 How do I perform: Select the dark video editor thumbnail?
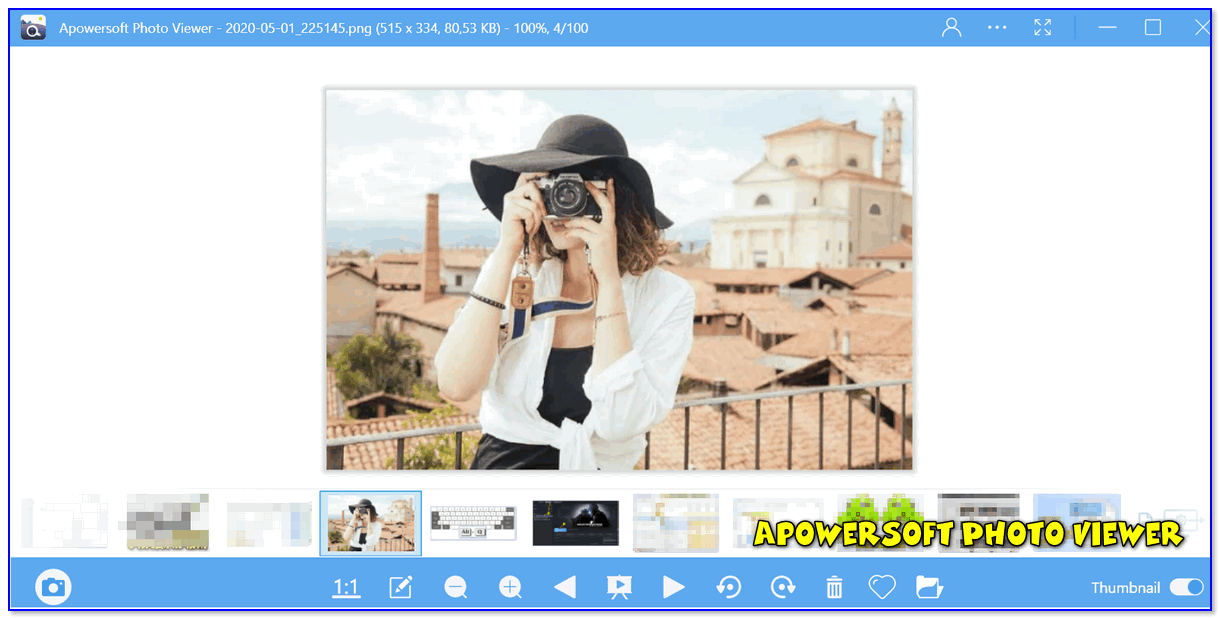575,523
